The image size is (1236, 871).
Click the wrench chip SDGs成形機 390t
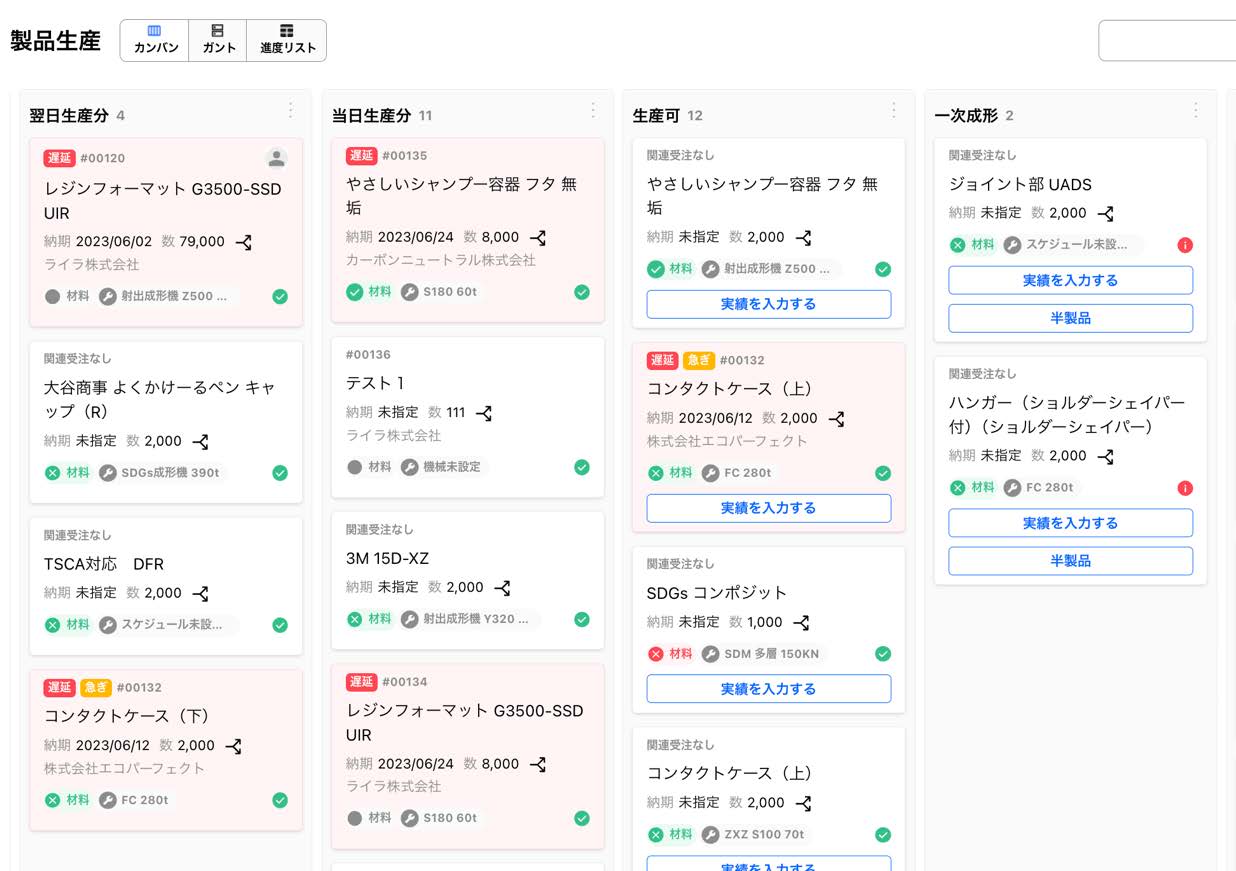(x=160, y=473)
